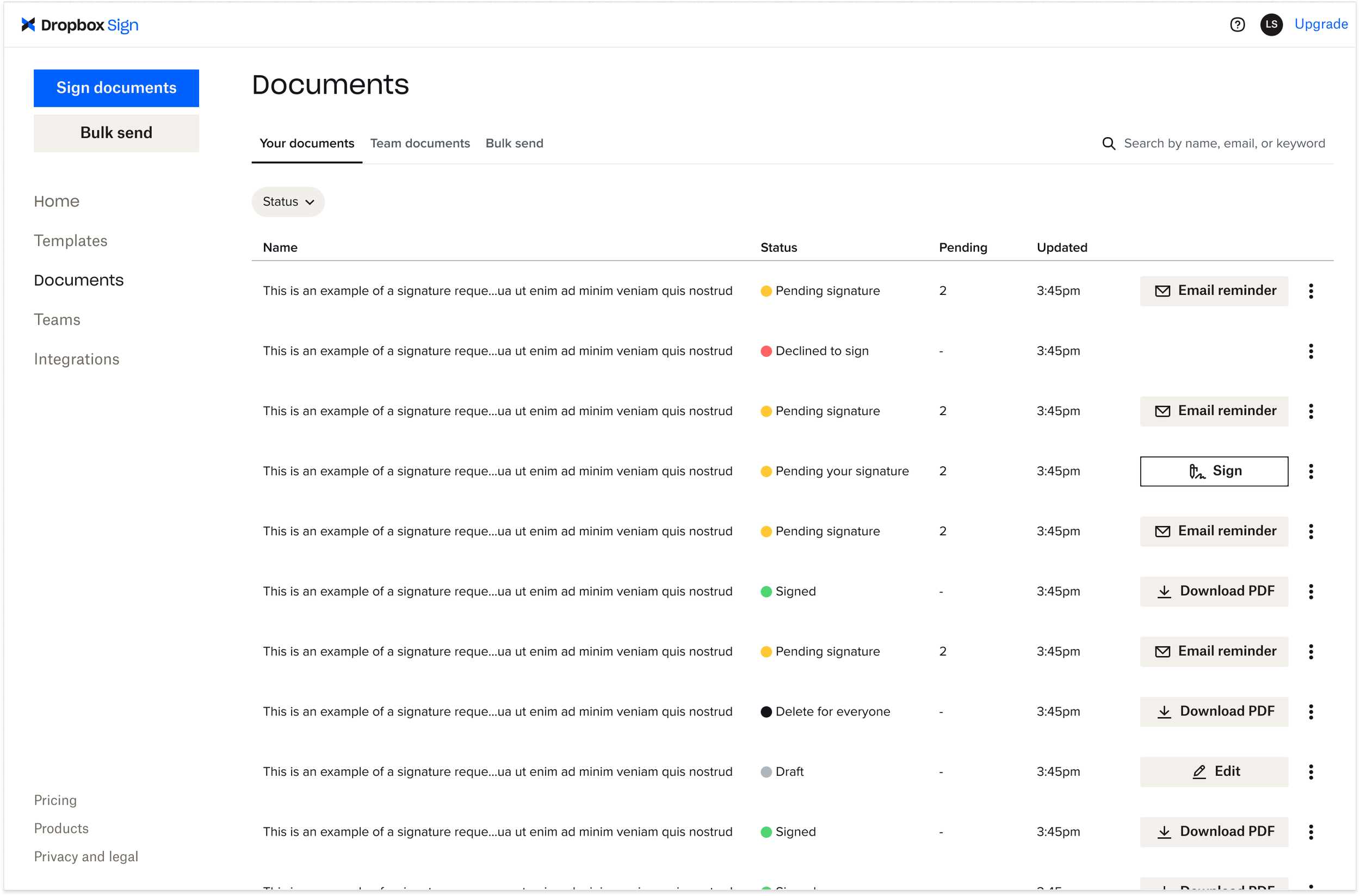Send Email reminder for first document

coord(1214,291)
